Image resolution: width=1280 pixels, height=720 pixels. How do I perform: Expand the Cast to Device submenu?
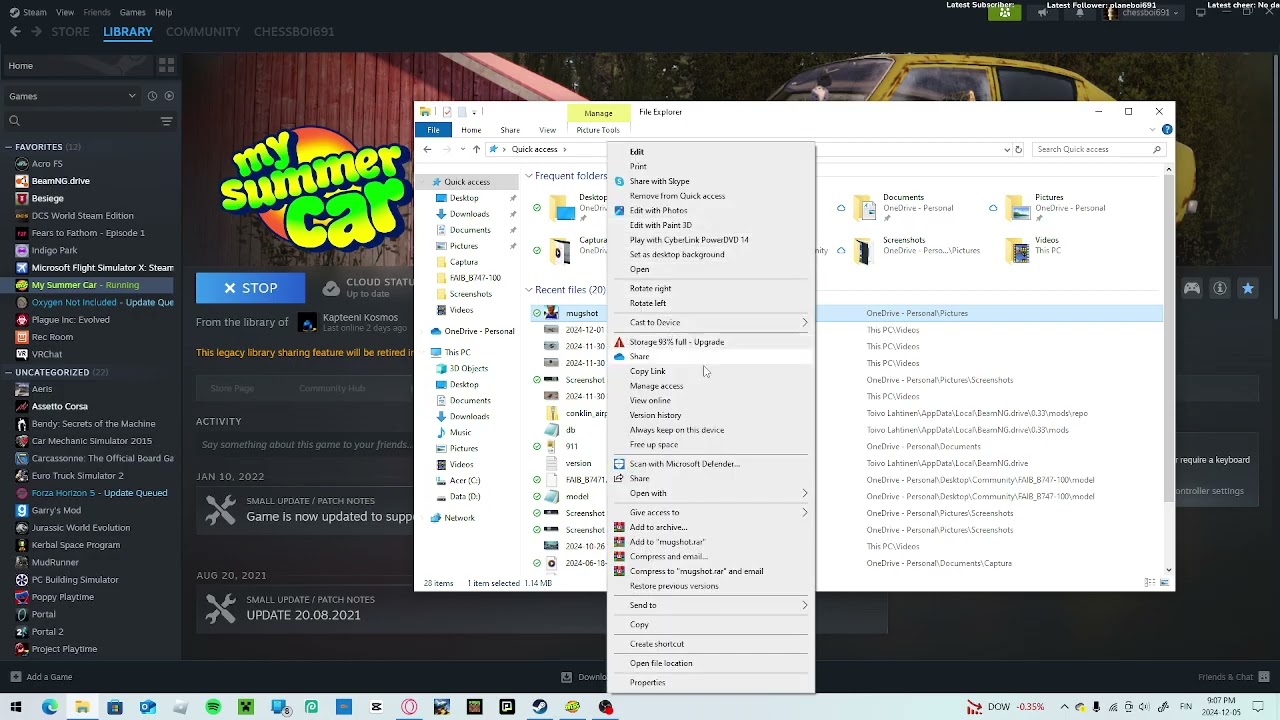tap(712, 322)
